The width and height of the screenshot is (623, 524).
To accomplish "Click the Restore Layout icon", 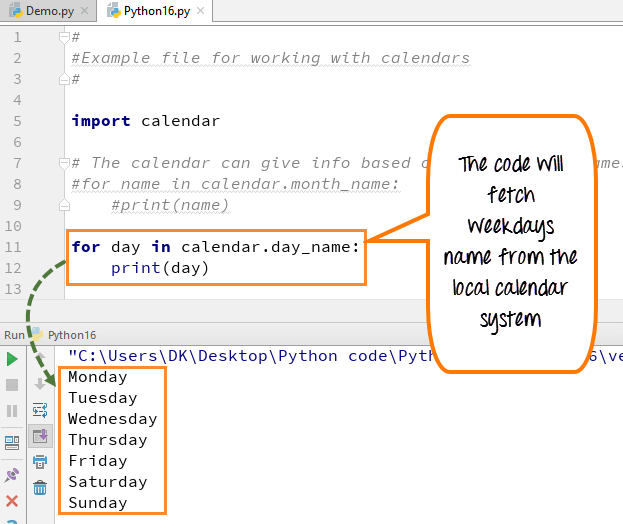I will tap(12, 442).
